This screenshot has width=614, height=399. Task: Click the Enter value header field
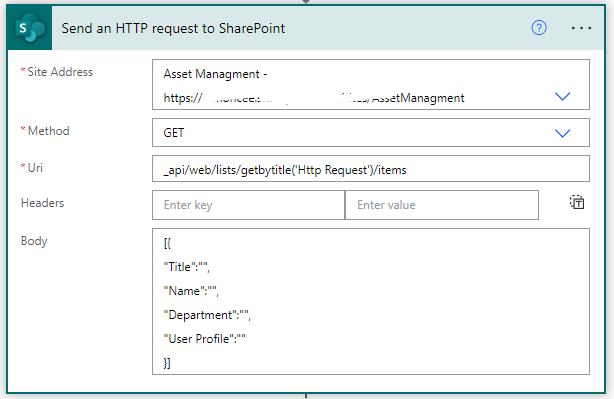point(442,205)
